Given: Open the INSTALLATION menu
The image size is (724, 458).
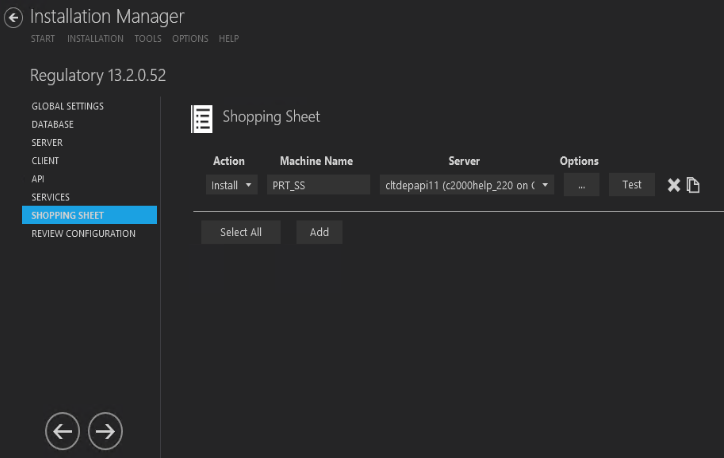Looking at the screenshot, I should [95, 39].
